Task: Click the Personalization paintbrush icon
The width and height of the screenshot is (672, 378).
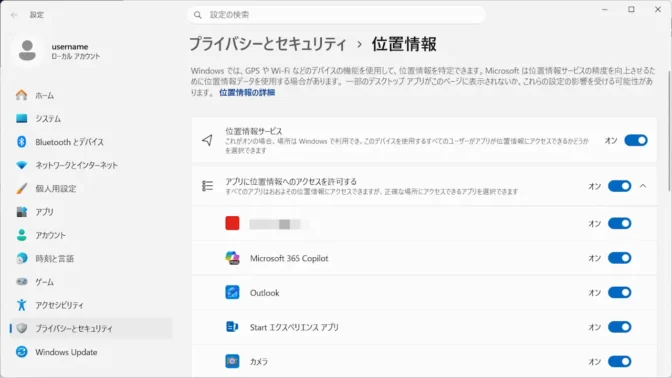Action: point(21,189)
